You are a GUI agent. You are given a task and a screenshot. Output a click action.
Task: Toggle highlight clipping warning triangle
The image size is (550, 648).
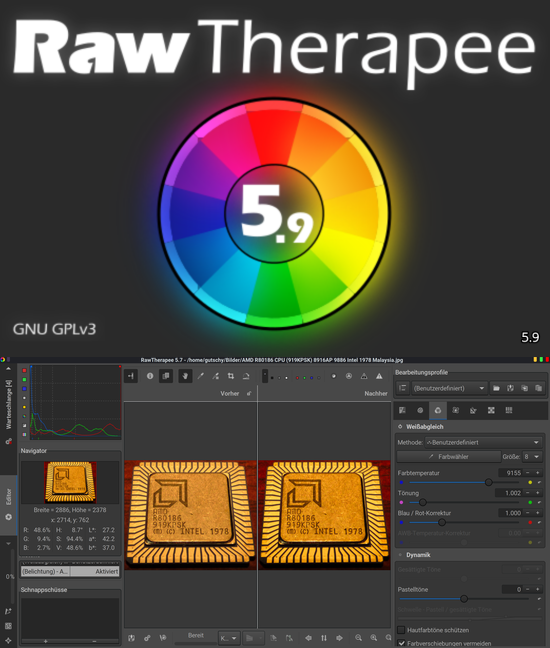pos(379,376)
